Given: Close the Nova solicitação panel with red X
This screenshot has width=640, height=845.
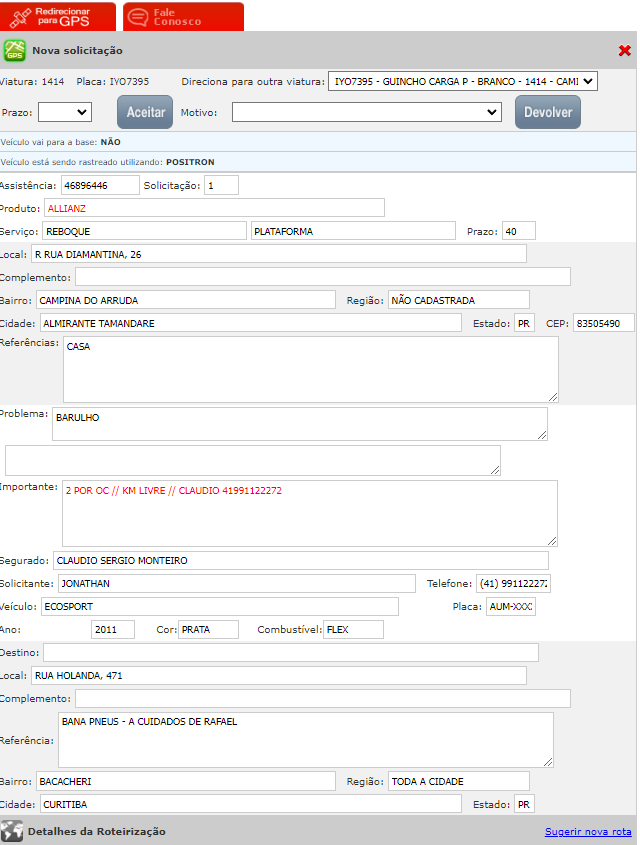Looking at the screenshot, I should click(x=624, y=51).
